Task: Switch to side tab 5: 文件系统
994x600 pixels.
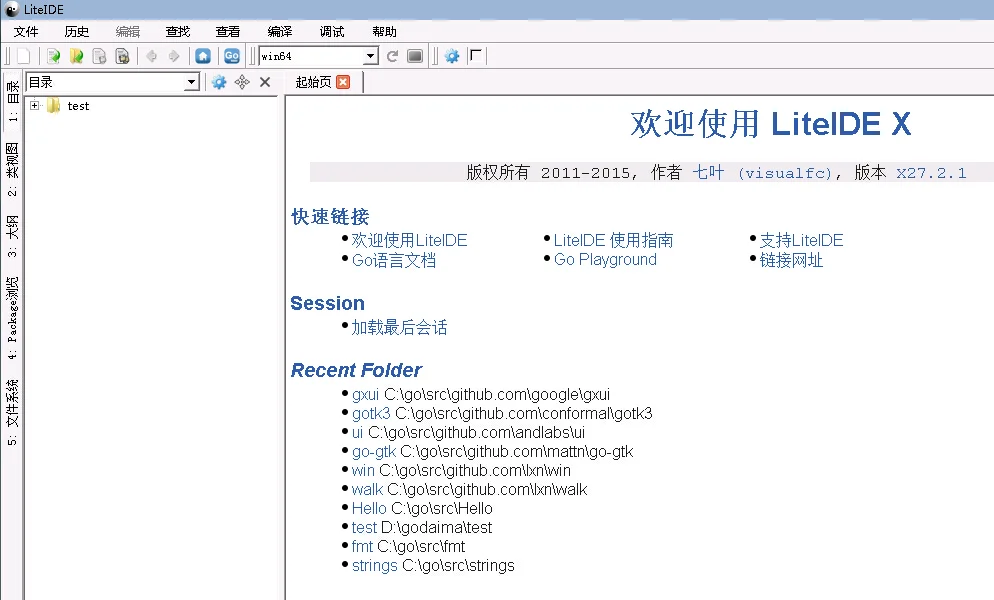Action: click(13, 412)
